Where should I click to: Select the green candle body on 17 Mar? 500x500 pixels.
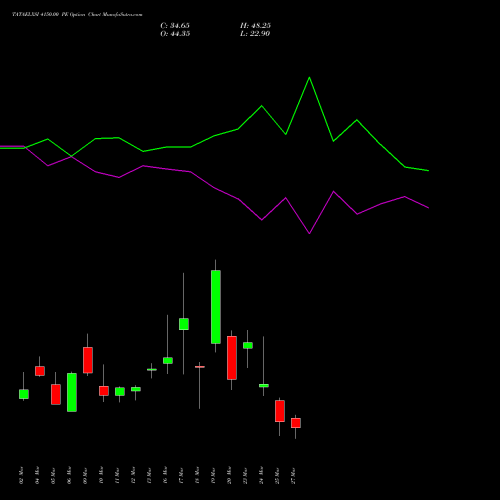[x=184, y=324]
